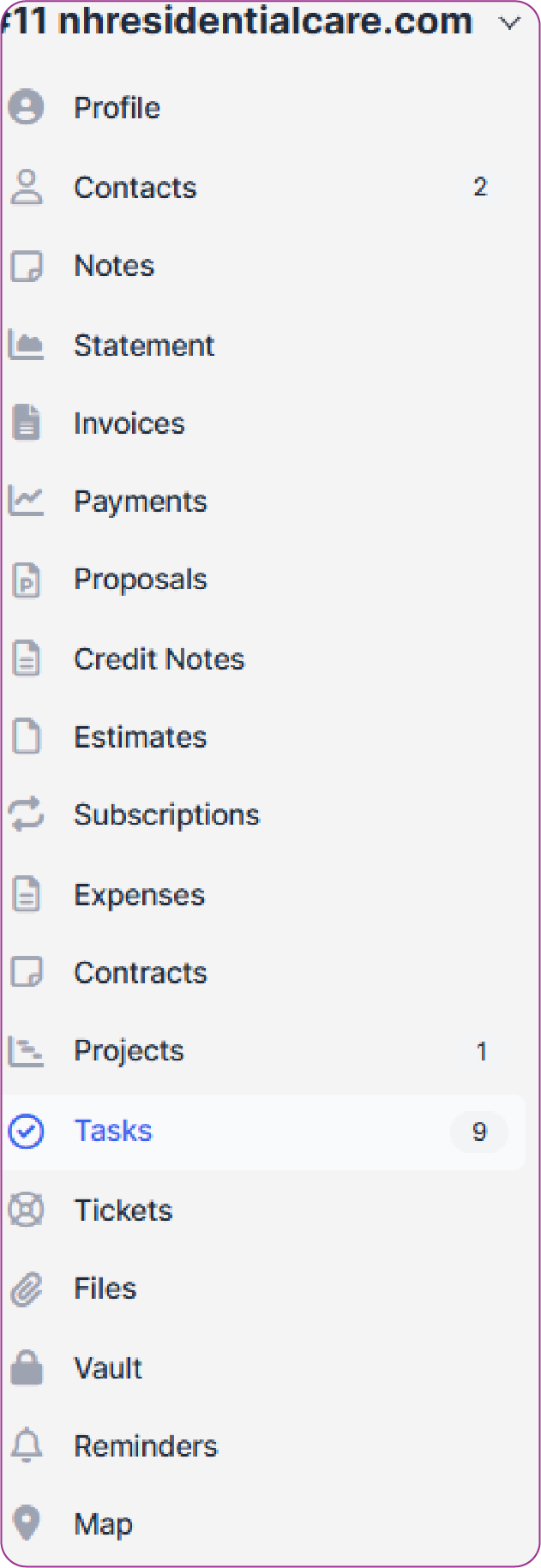Click the Tickets lifebuoy icon
Image resolution: width=541 pixels, height=1568 pixels.
click(27, 1210)
